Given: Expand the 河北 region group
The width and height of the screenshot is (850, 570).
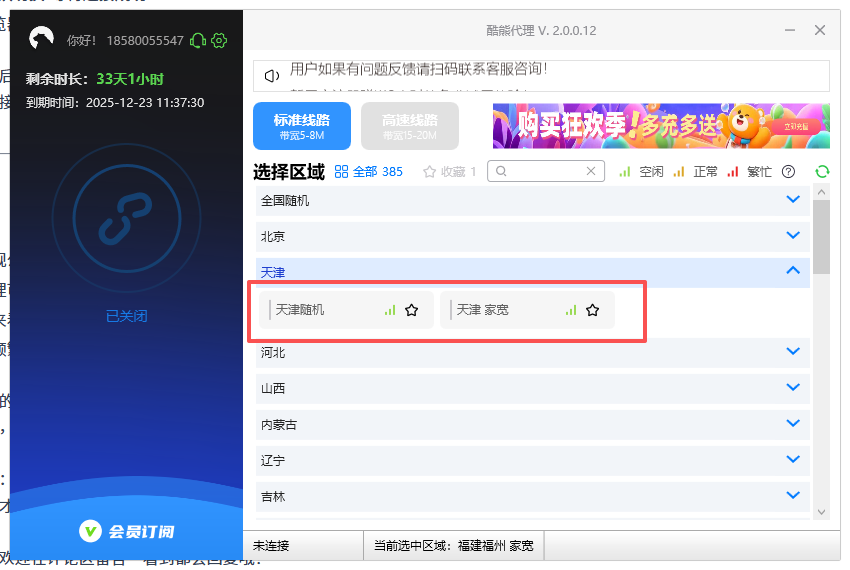Looking at the screenshot, I should point(793,352).
